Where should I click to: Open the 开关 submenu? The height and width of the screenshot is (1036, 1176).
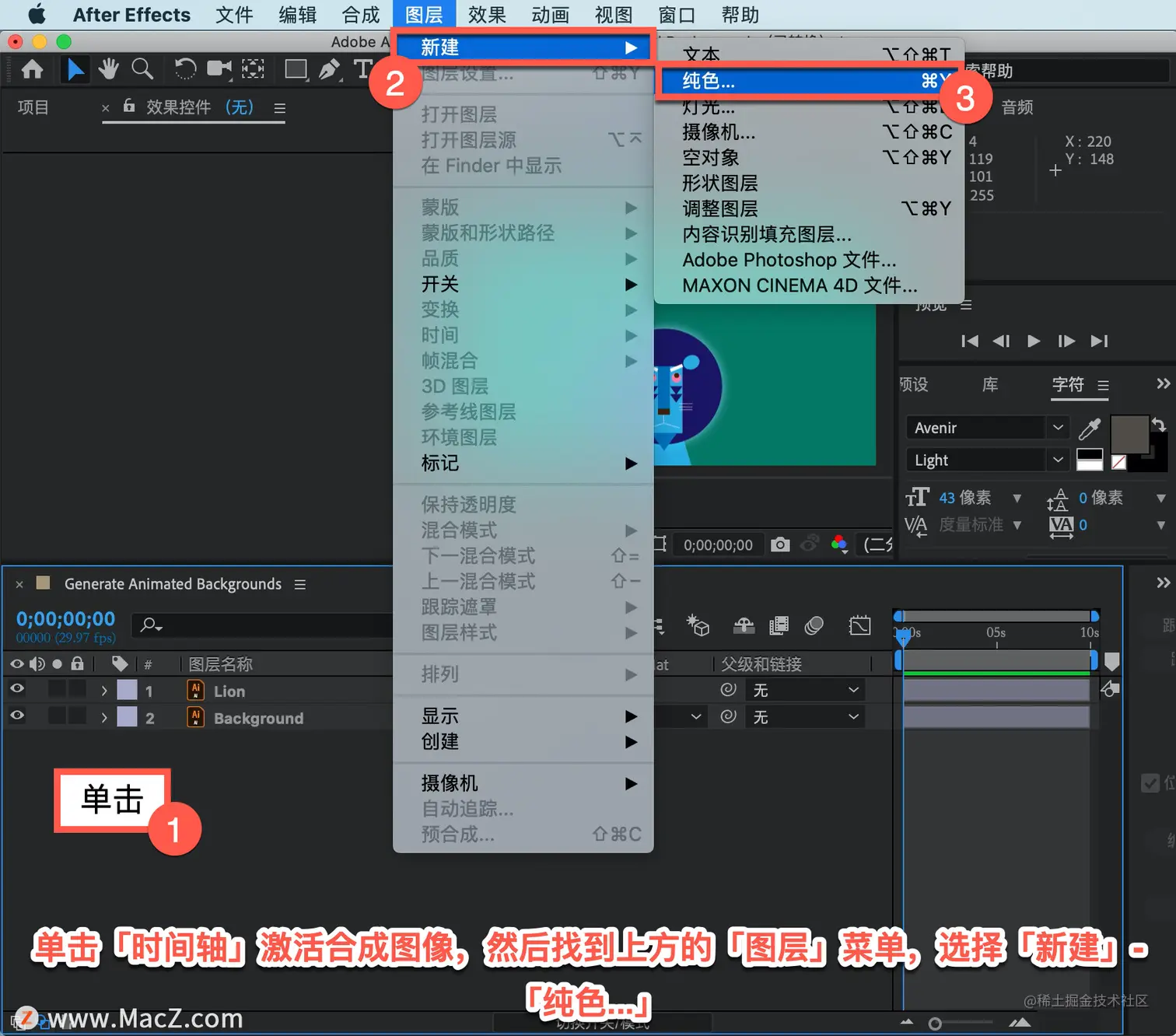pos(523,284)
